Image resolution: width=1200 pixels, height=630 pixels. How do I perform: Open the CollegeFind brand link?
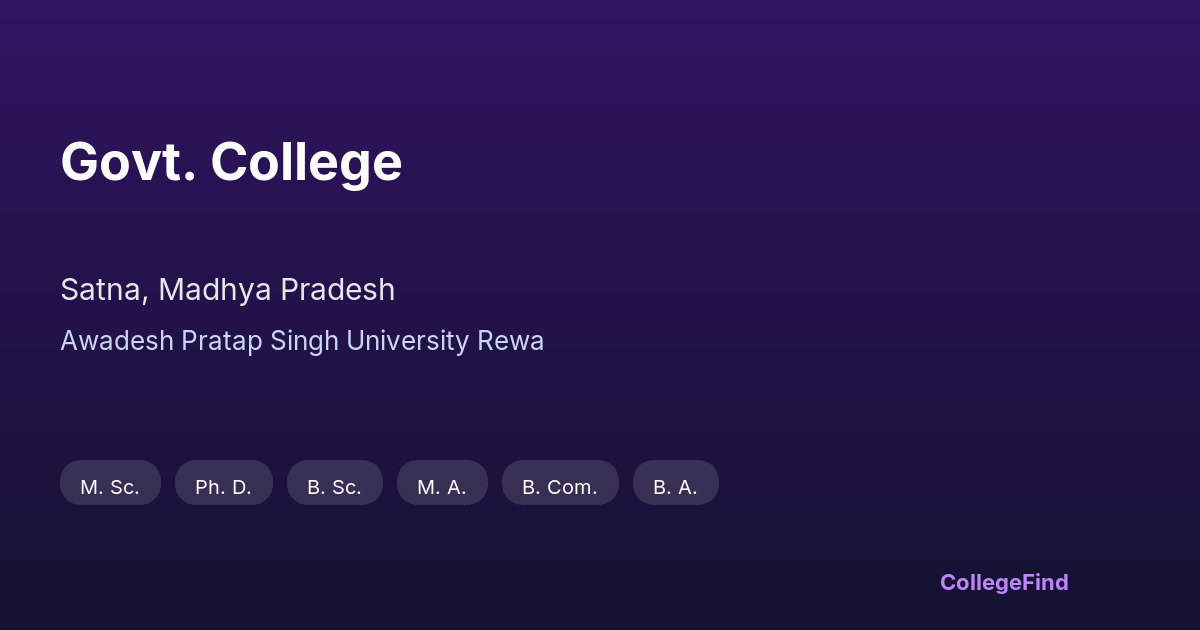point(1003,582)
